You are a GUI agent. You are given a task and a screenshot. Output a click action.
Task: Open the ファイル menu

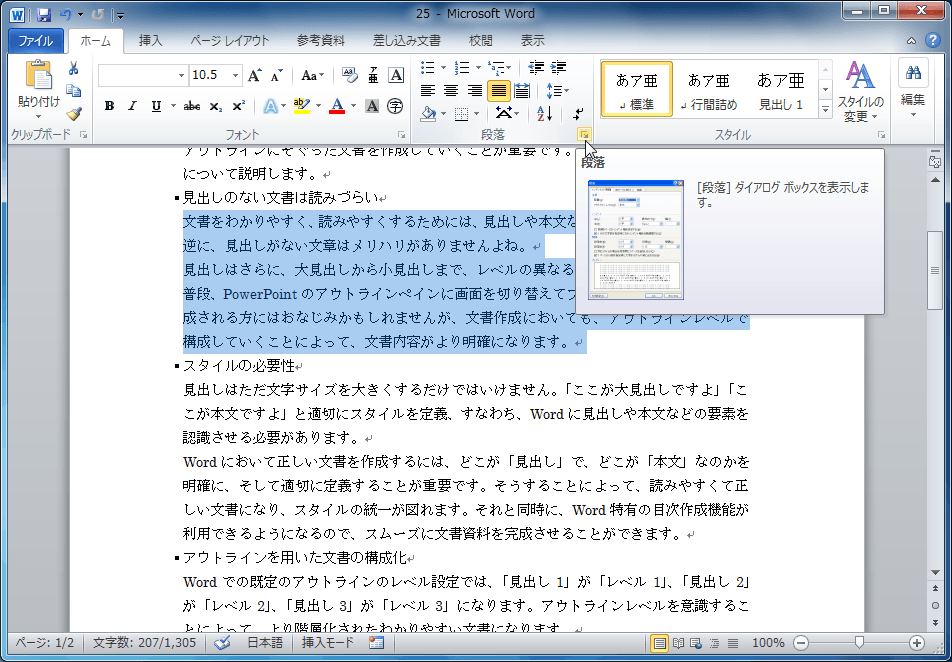tap(37, 40)
